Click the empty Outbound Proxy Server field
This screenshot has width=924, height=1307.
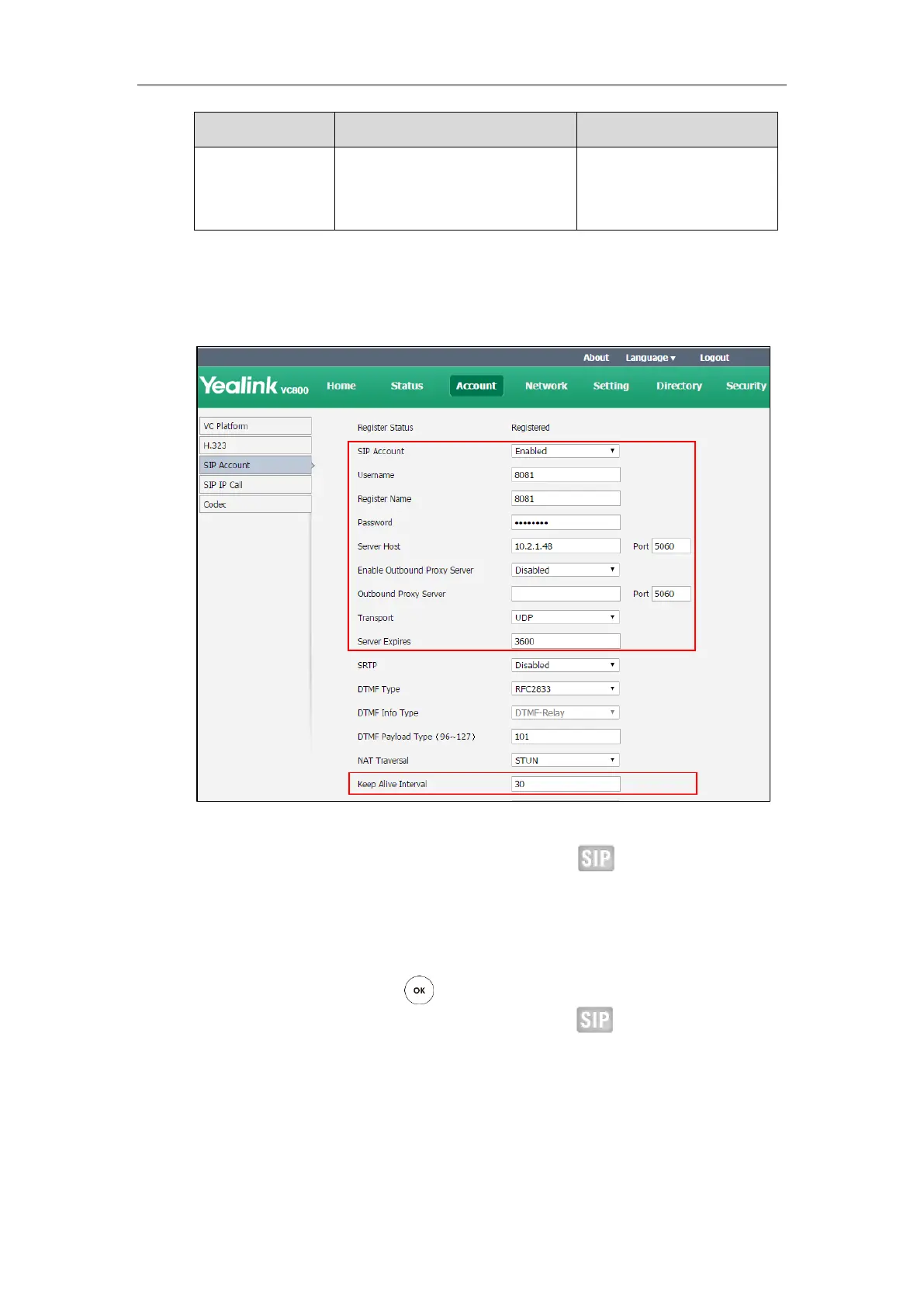coord(566,594)
